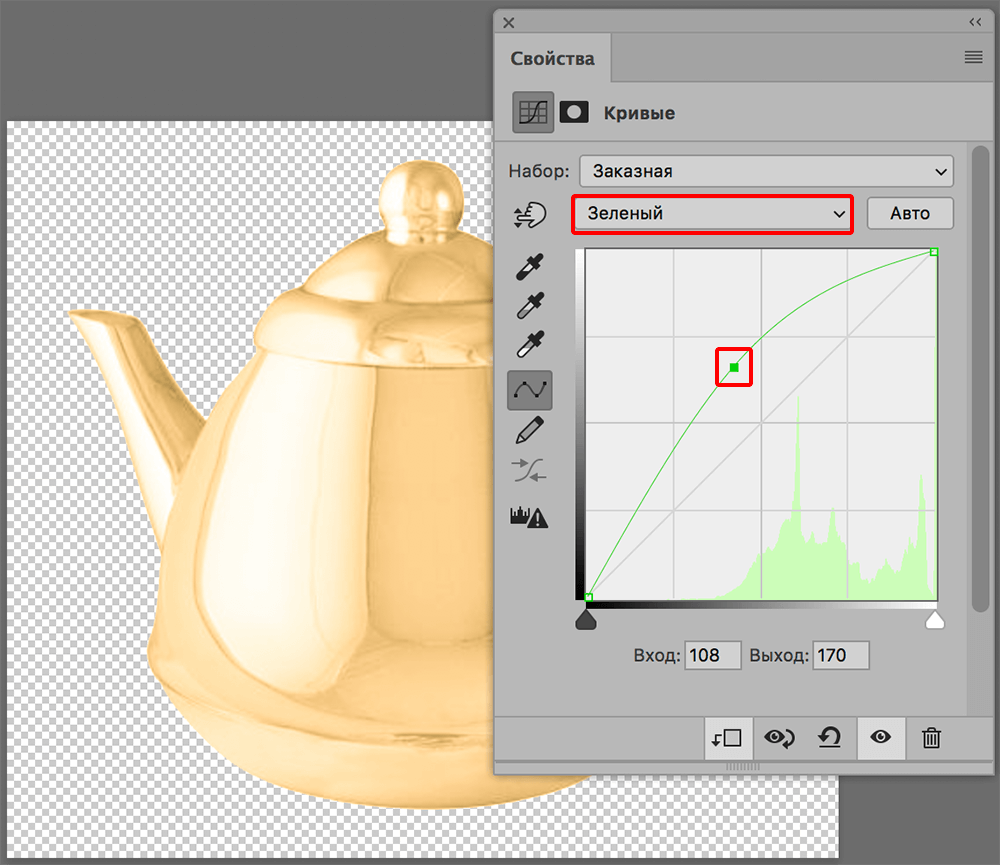The height and width of the screenshot is (865, 1000).
Task: Open the Зеленый channel dropdown
Action: pos(713,214)
